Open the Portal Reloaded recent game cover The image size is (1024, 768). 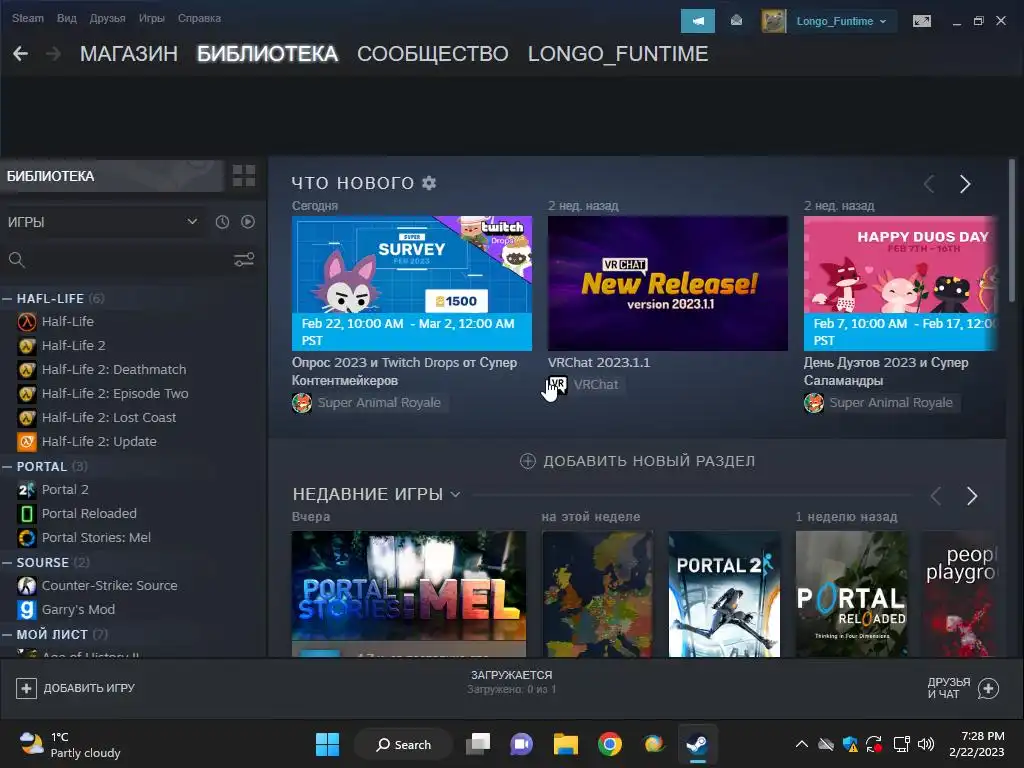852,594
